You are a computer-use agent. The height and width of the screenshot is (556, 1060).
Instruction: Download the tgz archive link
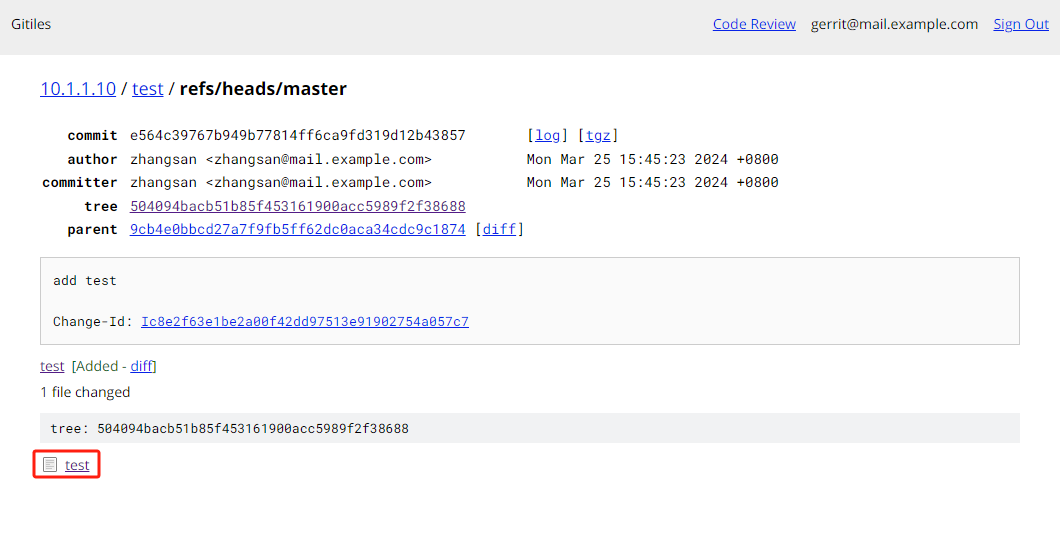coord(598,135)
